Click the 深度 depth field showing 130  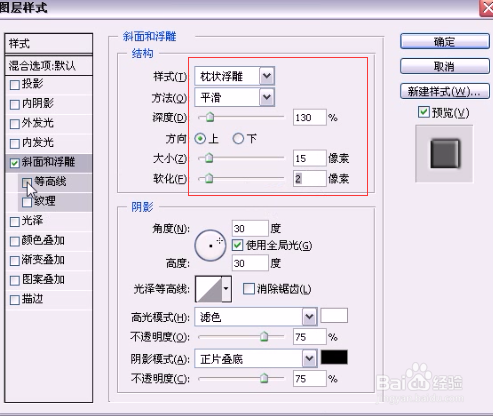309,118
